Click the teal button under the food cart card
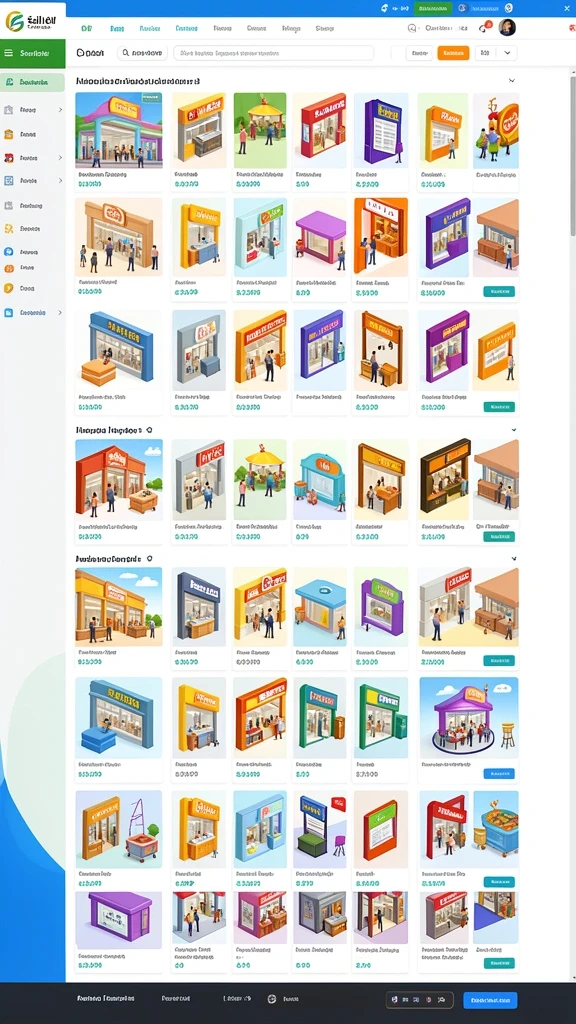Image resolution: width=576 pixels, height=1024 pixels. 499,882
